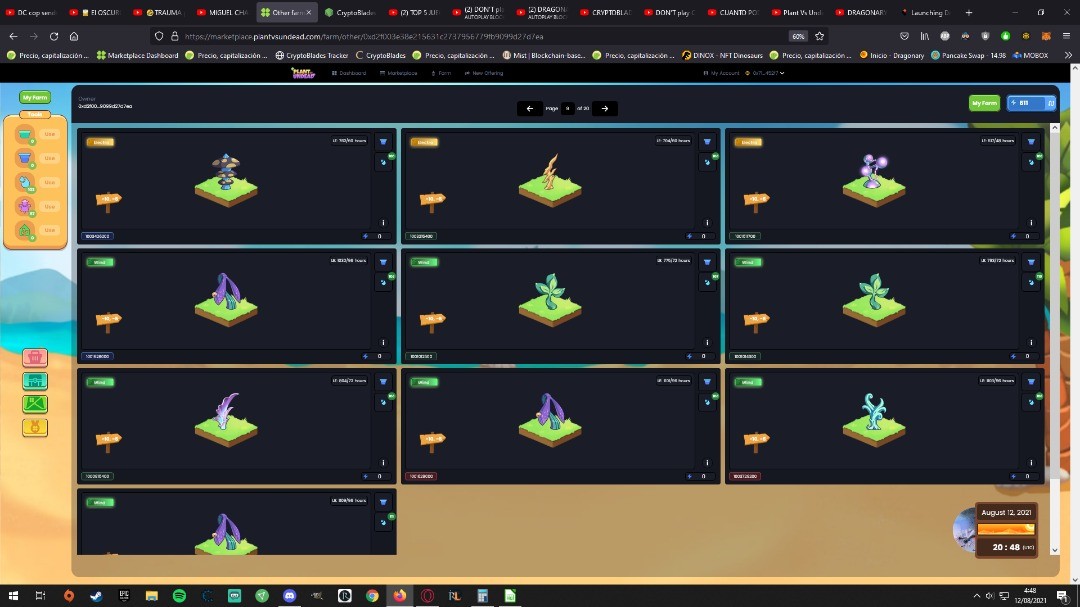Show info for the mushroom plant card
The image size is (1080, 607).
[x=384, y=223]
